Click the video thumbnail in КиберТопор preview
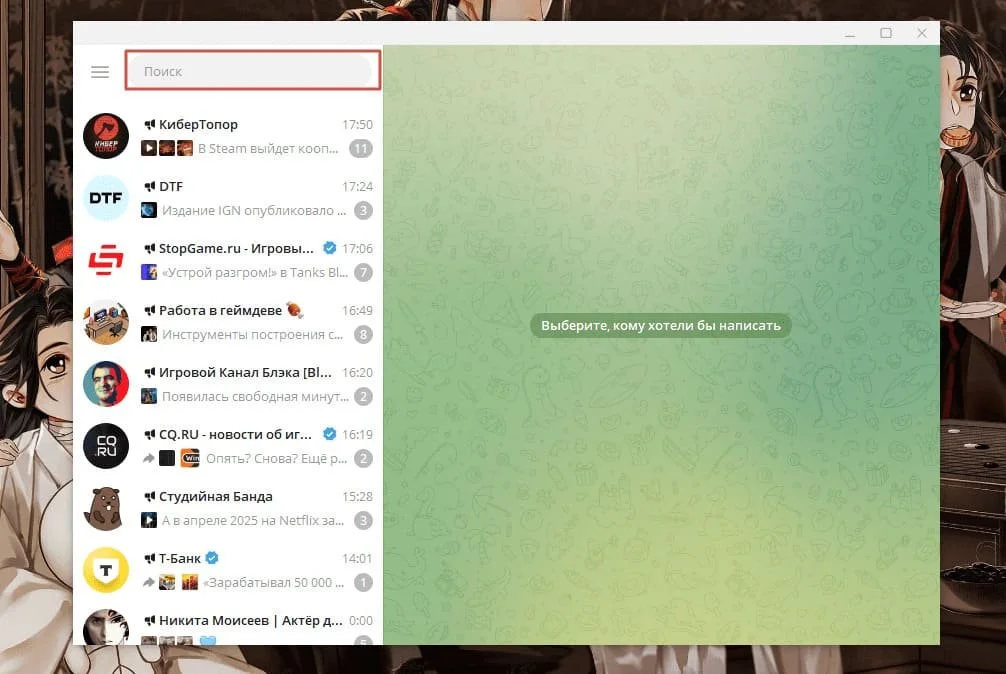This screenshot has height=674, width=1006. (x=149, y=148)
